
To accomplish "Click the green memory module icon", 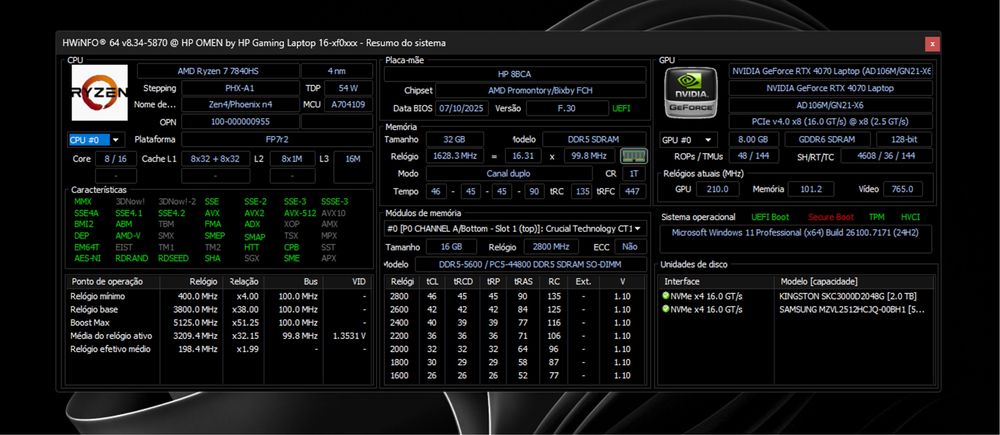I will 633,156.
